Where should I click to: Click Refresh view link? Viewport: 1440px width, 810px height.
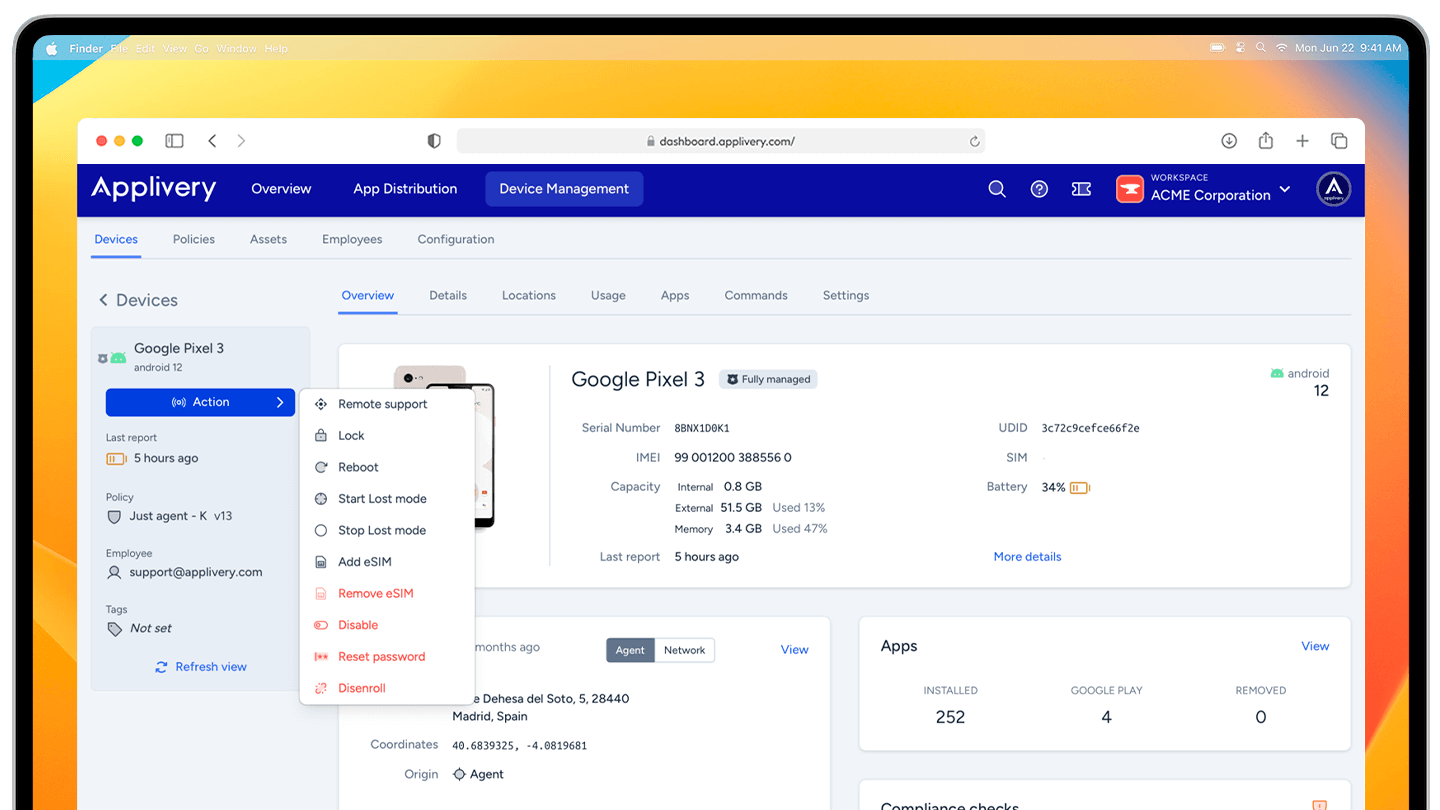tap(200, 667)
